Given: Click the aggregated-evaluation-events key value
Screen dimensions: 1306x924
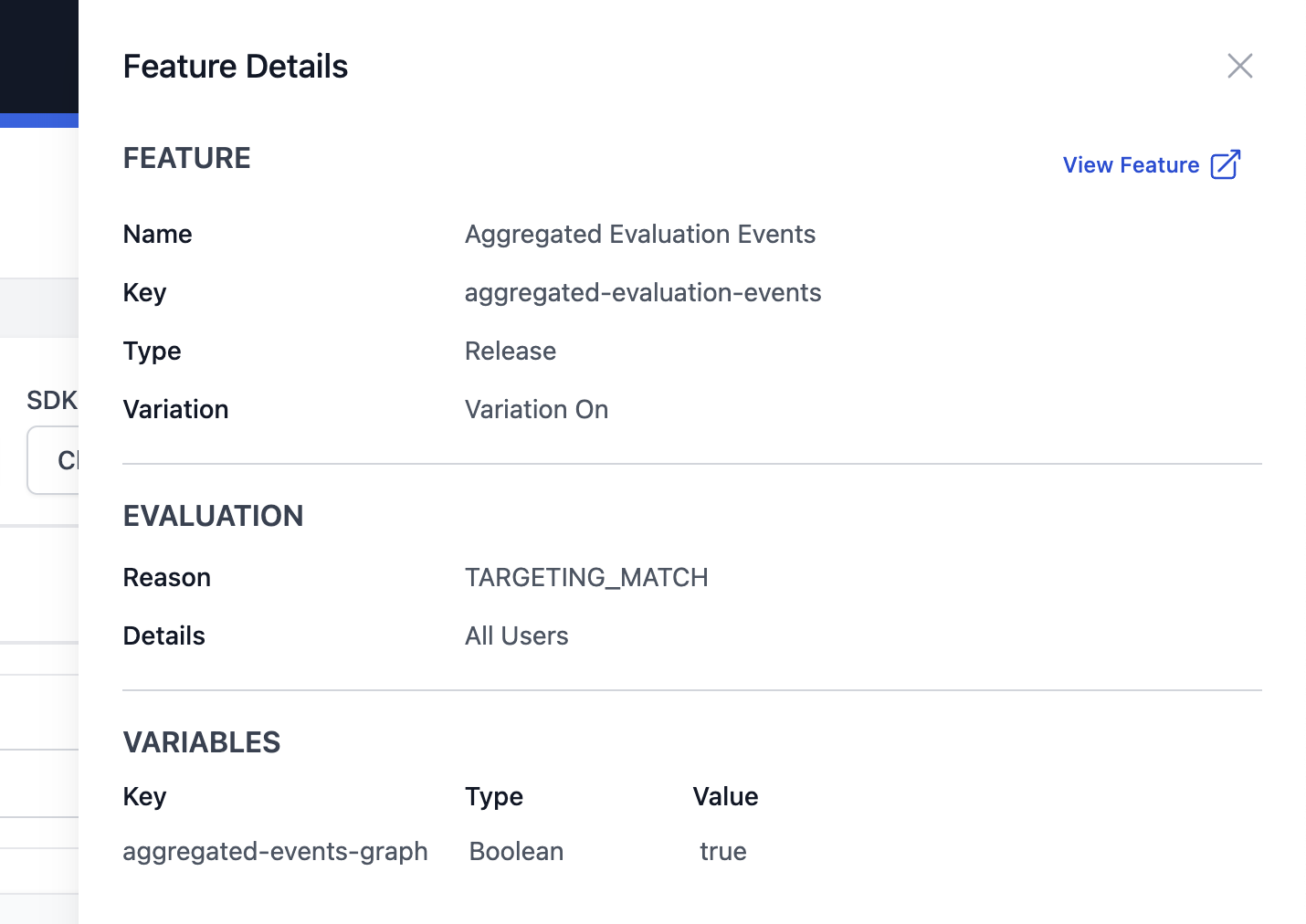Looking at the screenshot, I should [642, 293].
